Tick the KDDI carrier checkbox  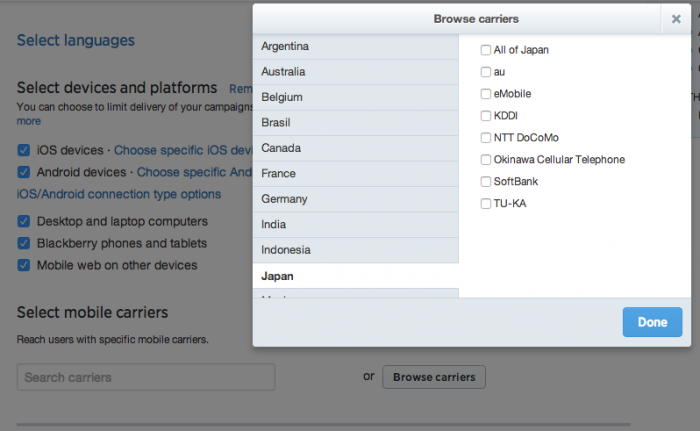click(x=486, y=116)
